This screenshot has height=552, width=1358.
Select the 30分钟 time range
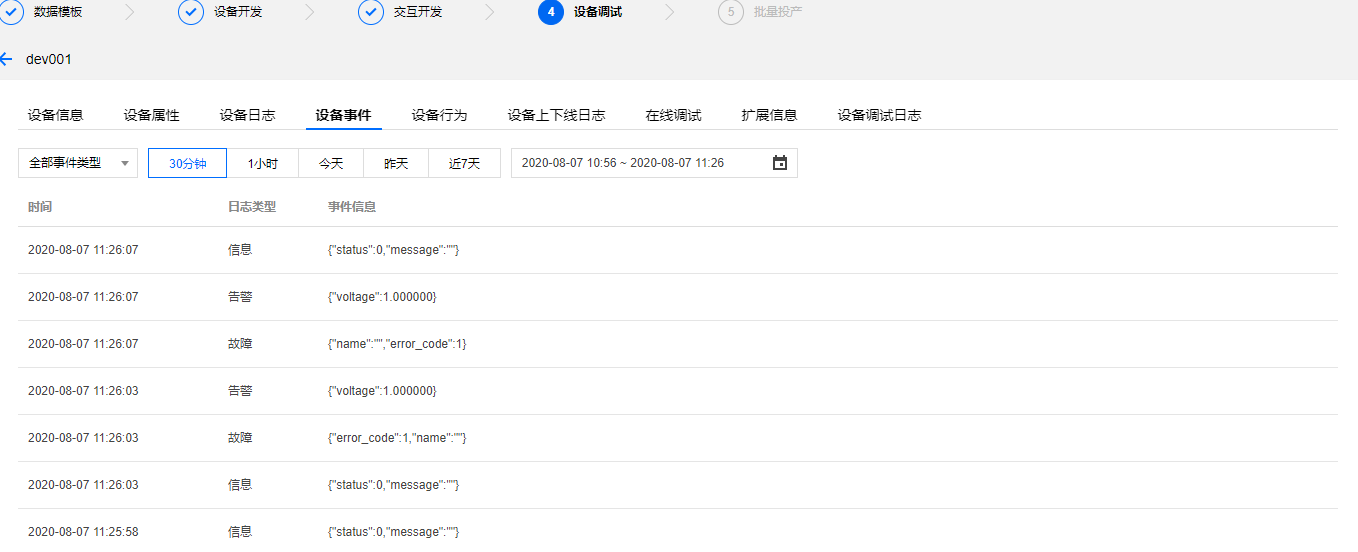[188, 163]
